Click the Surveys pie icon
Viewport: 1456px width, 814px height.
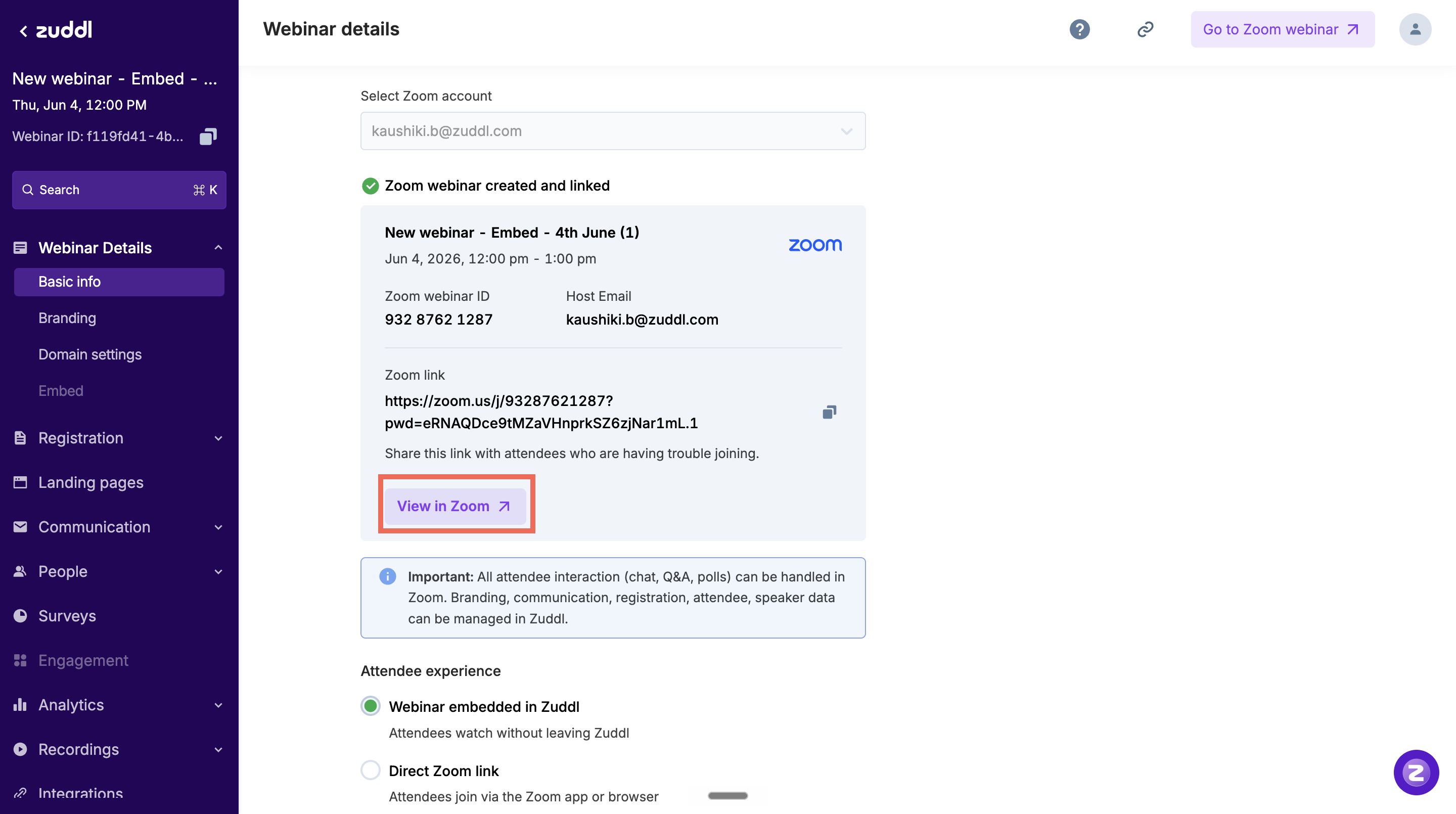(20, 616)
